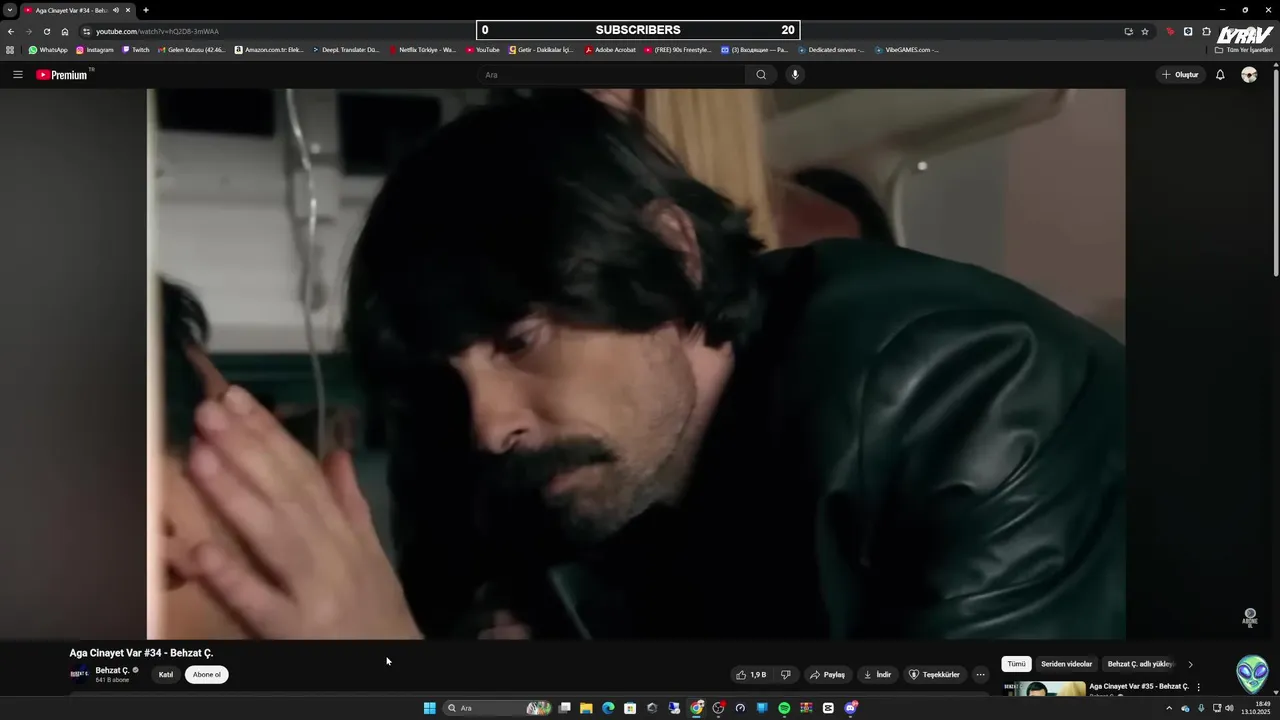Bookmark this page with star icon

1145,31
